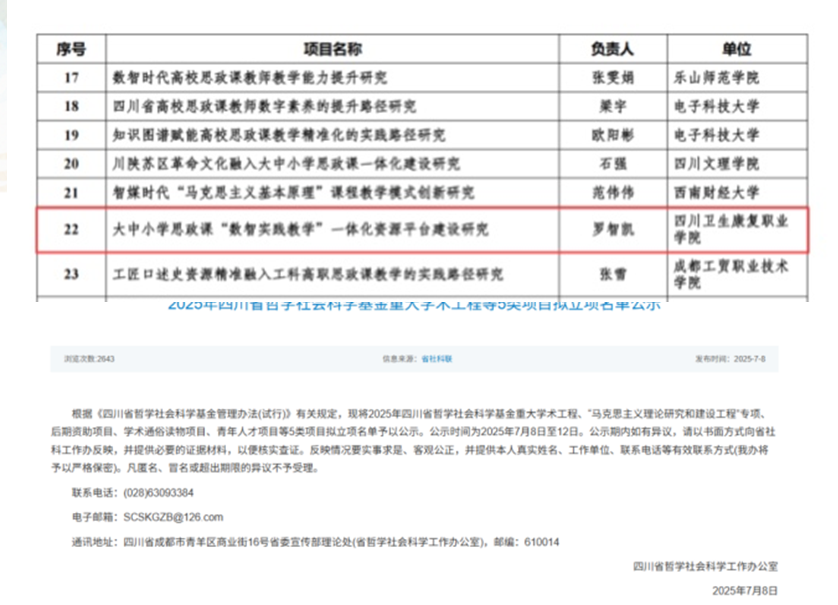Click 欧阳彬 in row 19

(x=612, y=135)
